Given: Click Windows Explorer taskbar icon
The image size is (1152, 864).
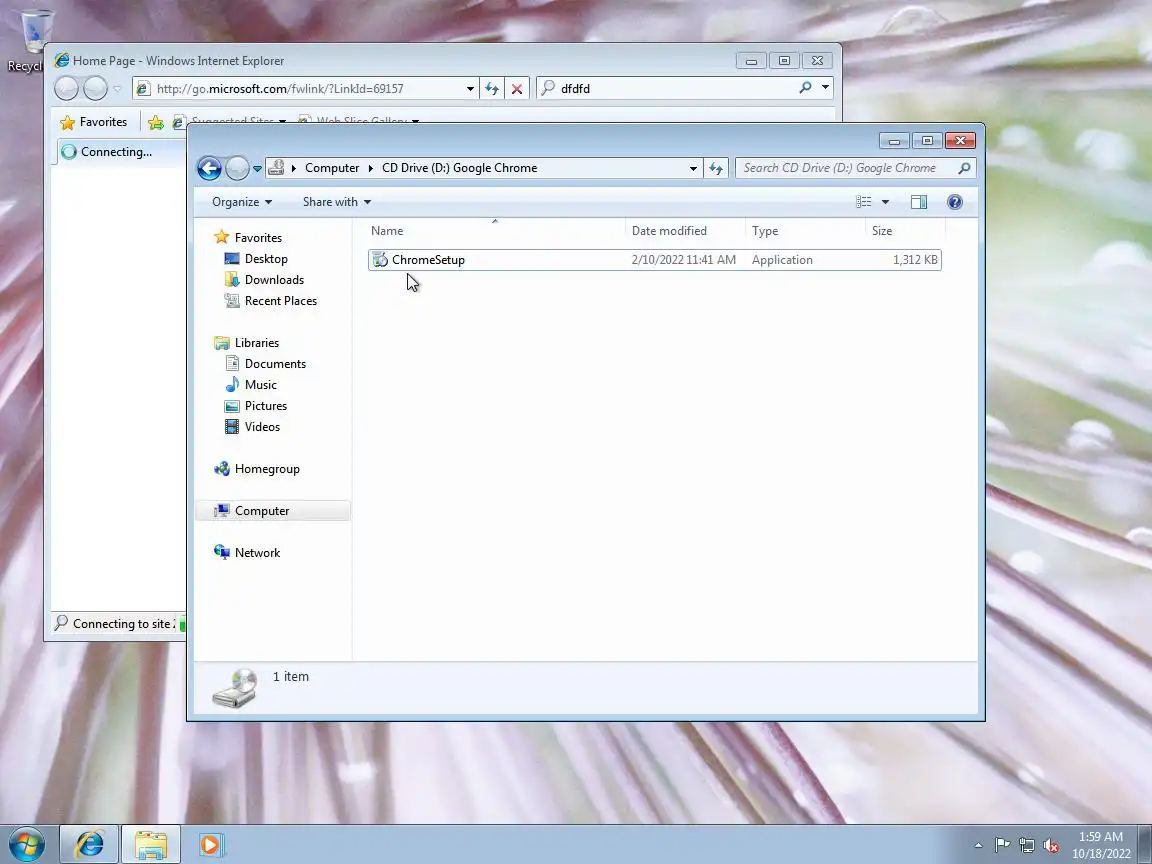Looking at the screenshot, I should pyautogui.click(x=151, y=844).
